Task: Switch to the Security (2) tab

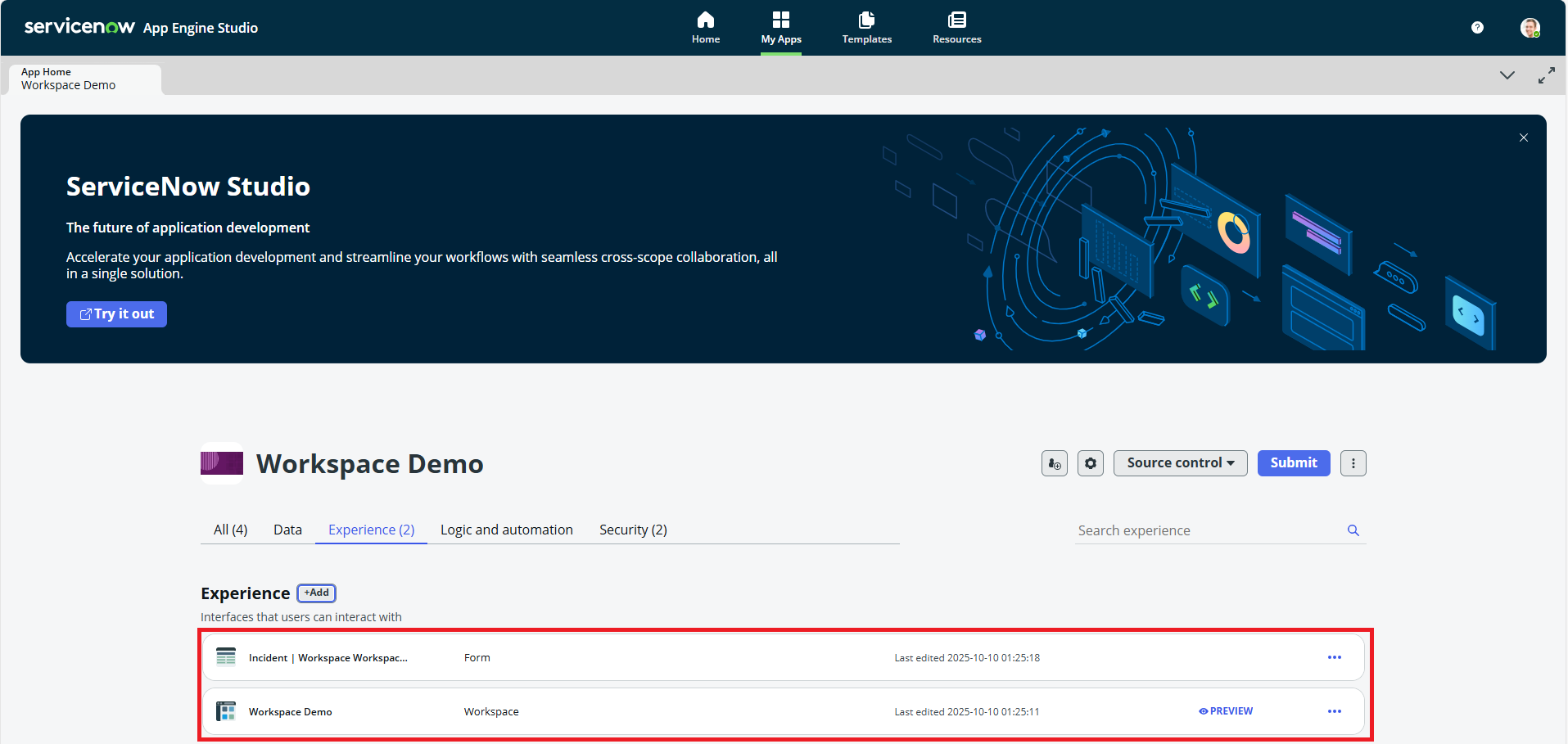Action: 633,530
